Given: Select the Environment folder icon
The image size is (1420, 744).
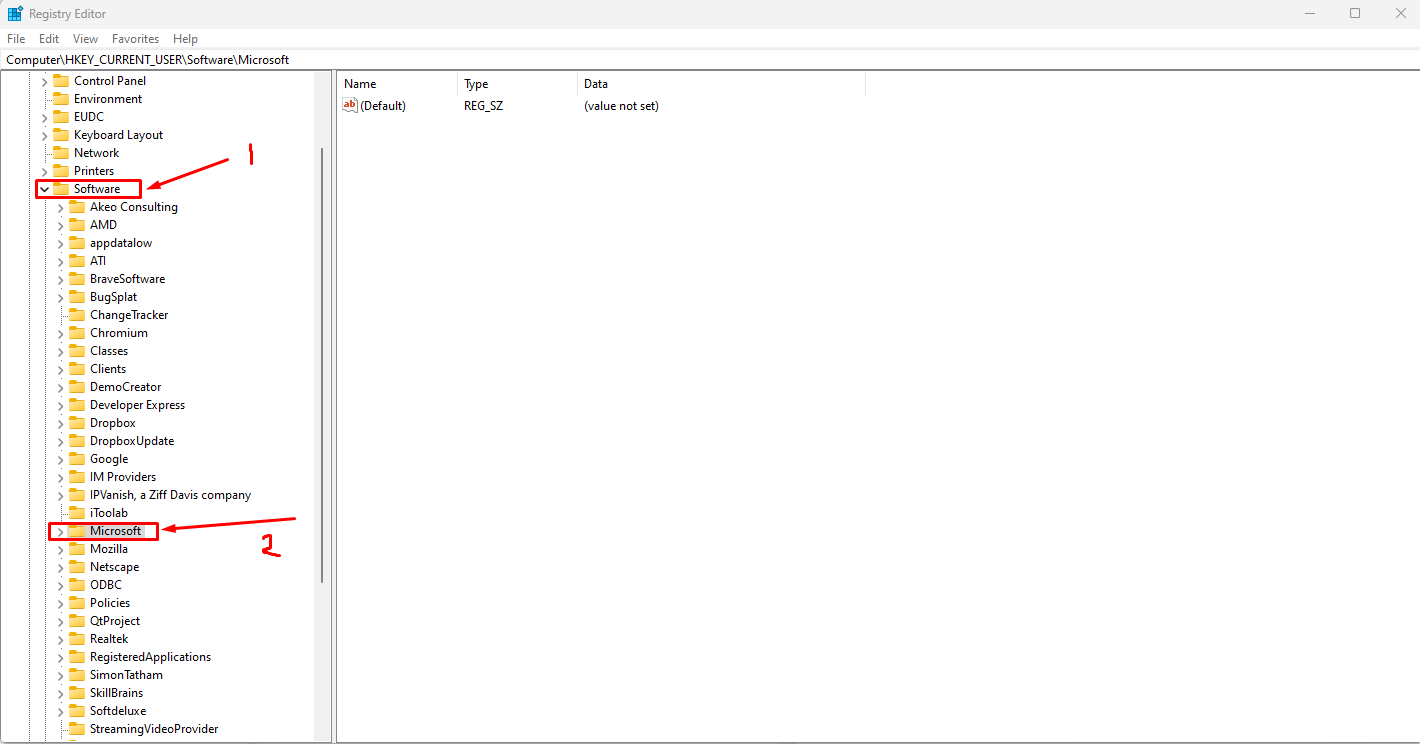Looking at the screenshot, I should (61, 99).
